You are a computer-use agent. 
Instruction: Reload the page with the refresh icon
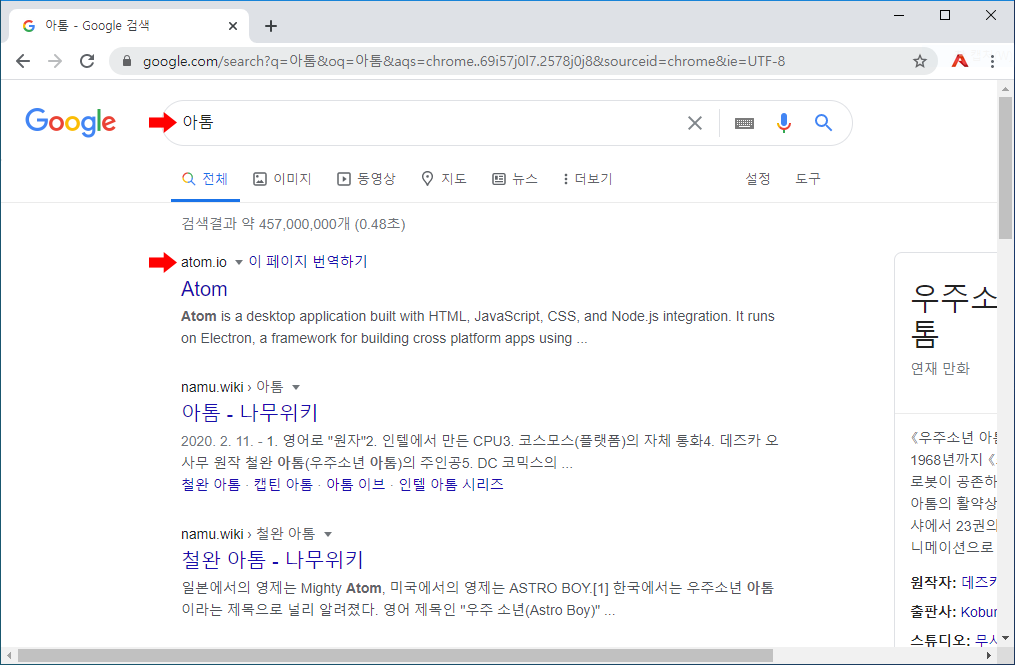87,62
